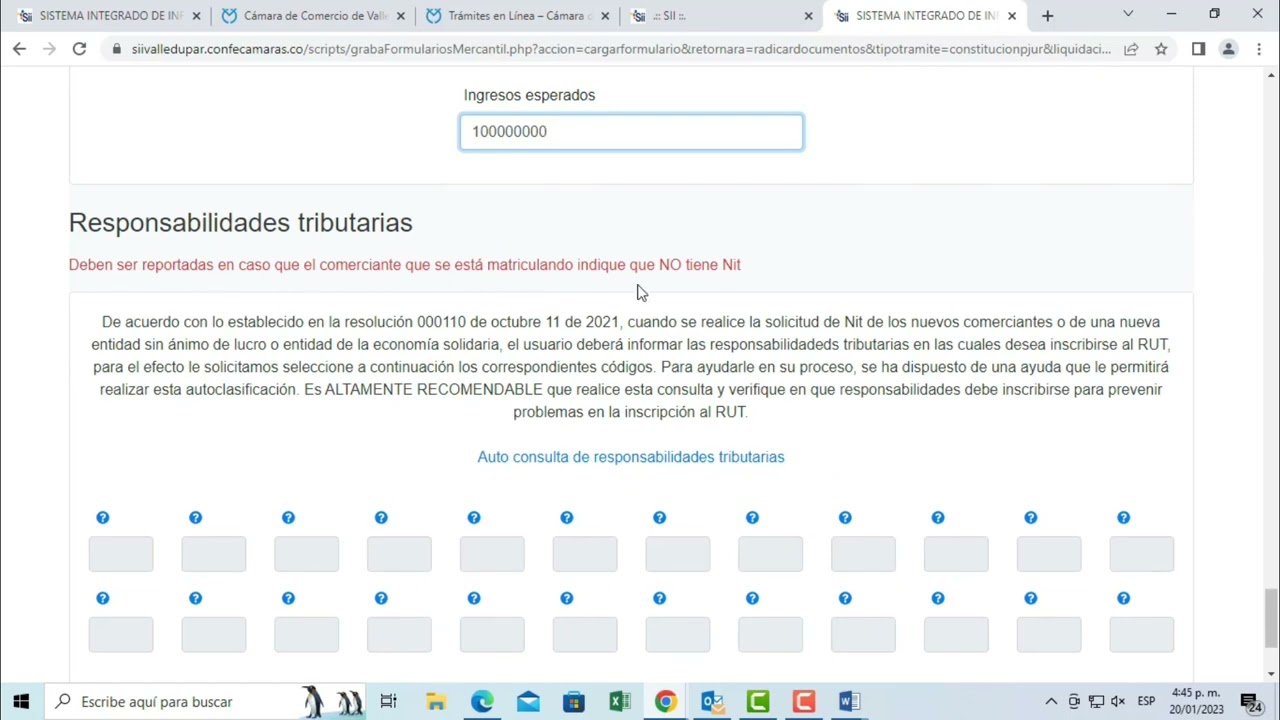Open the green Camtasia taskbar icon
The width and height of the screenshot is (1280, 720).
(x=758, y=701)
